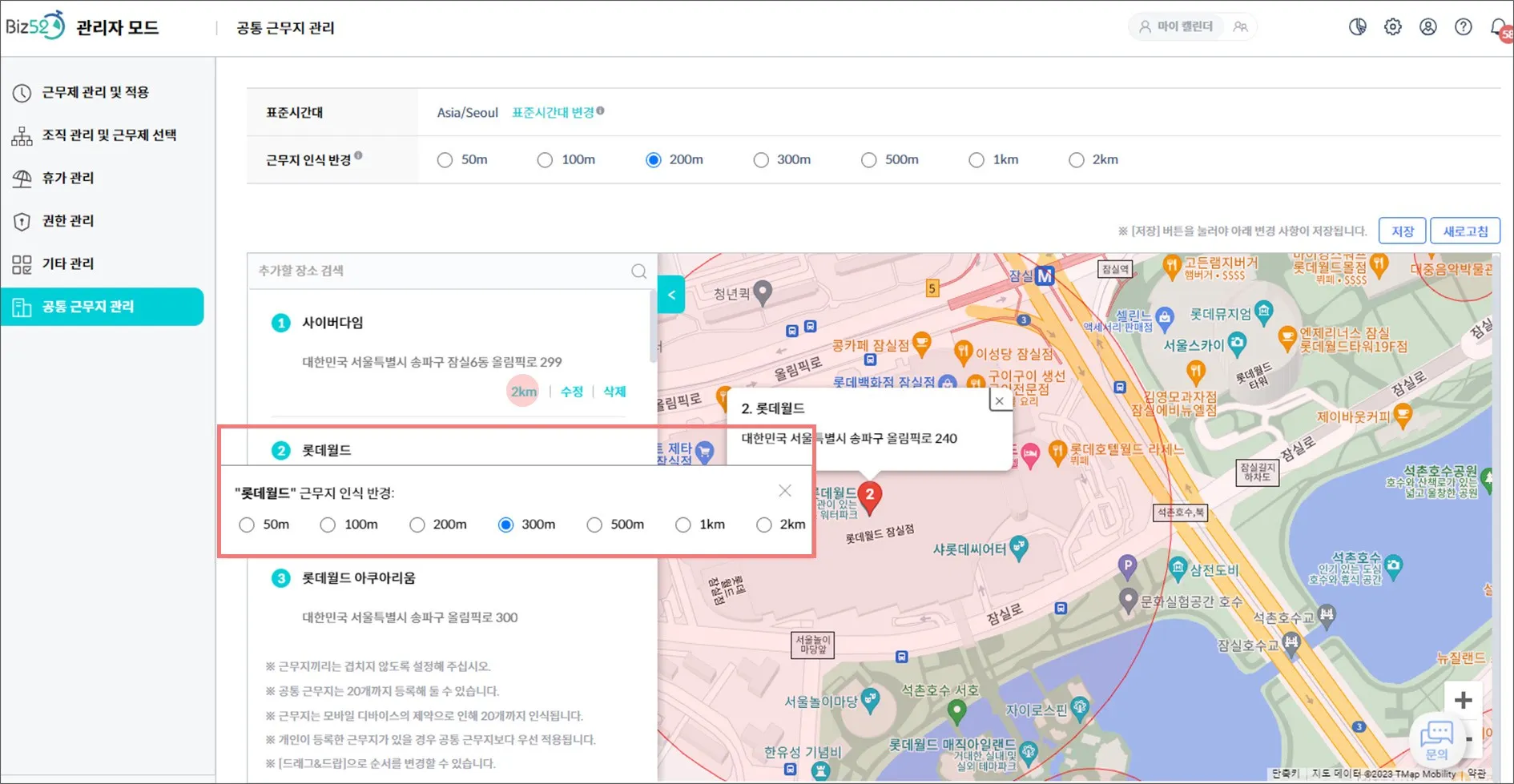Click the info icon beside 근무지 인식 반경
Image resolution: width=1514 pixels, height=784 pixels.
point(358,155)
